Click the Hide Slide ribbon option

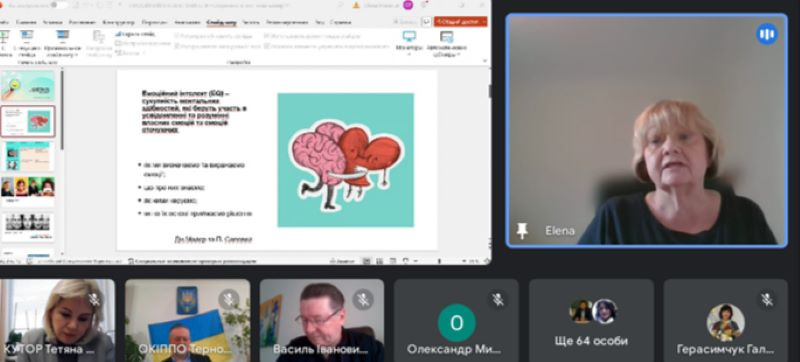[x=135, y=34]
